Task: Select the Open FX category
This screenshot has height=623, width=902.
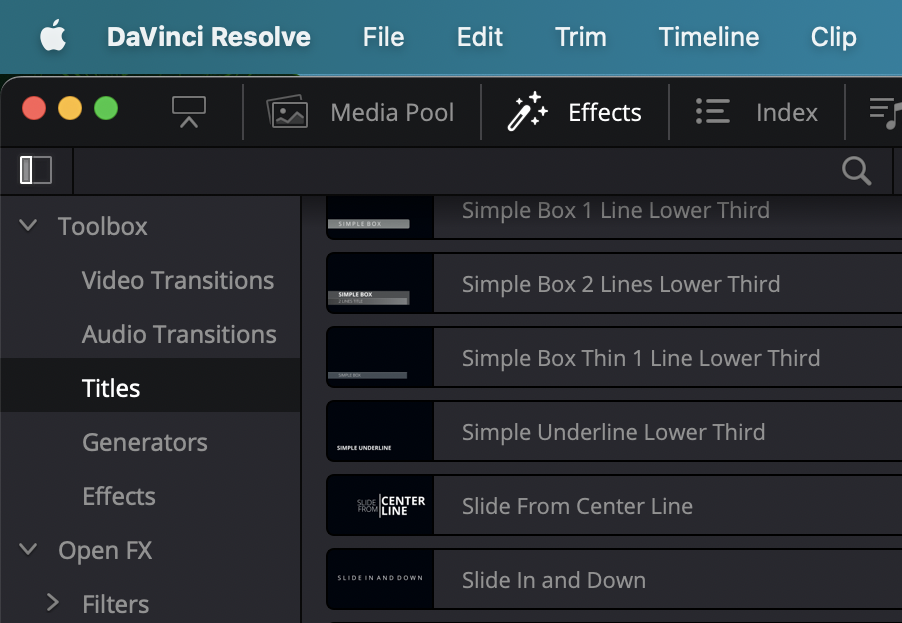Action: tap(105, 550)
